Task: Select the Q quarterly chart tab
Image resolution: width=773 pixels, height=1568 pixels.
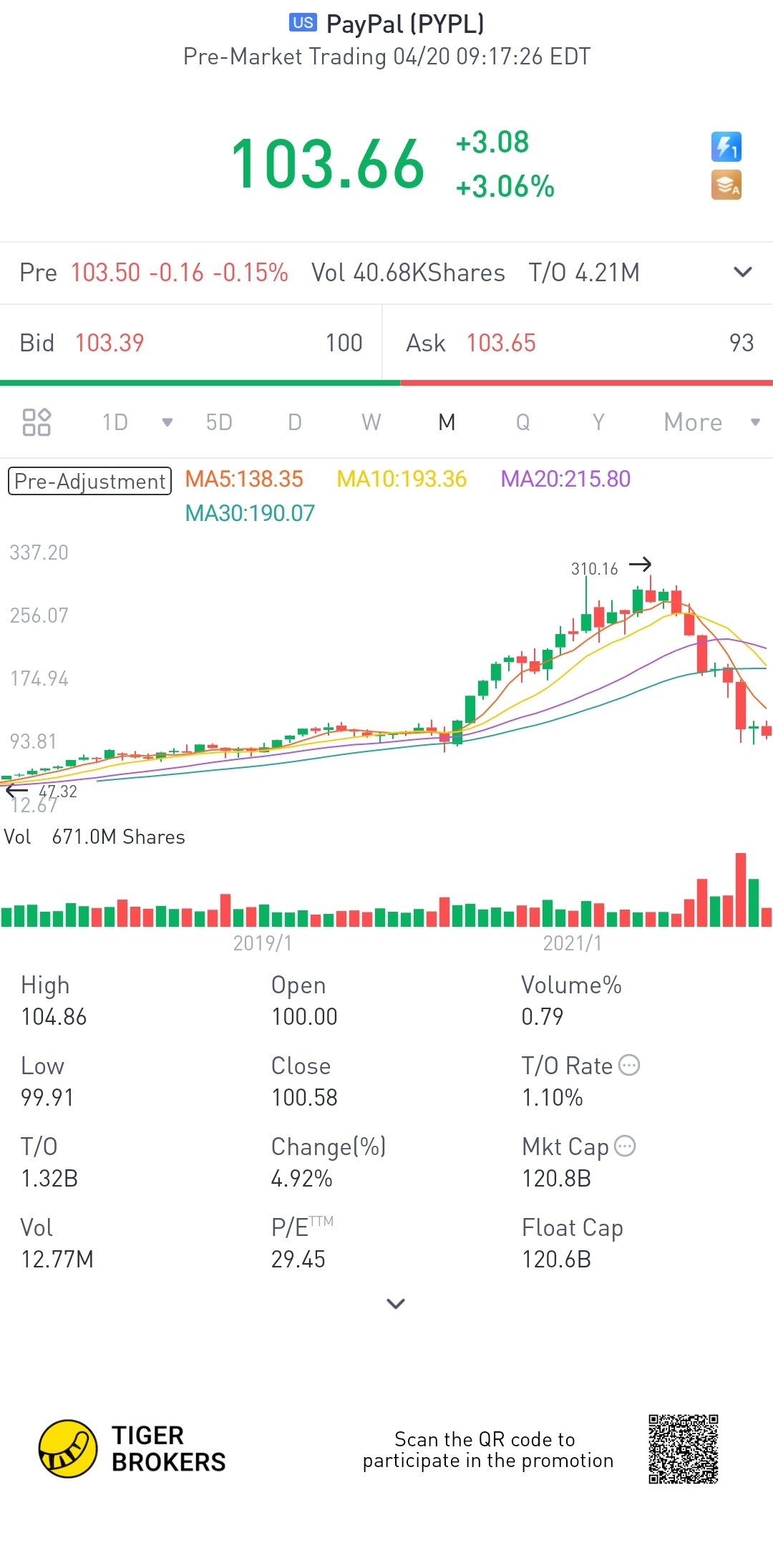Action: coord(523,422)
